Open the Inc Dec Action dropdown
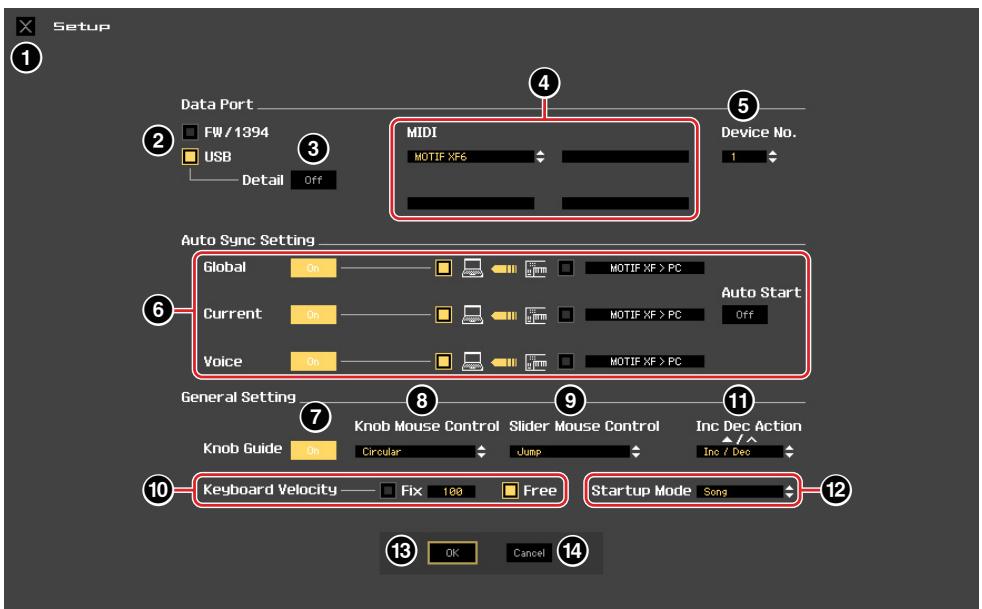982x609 pixels. click(x=740, y=452)
